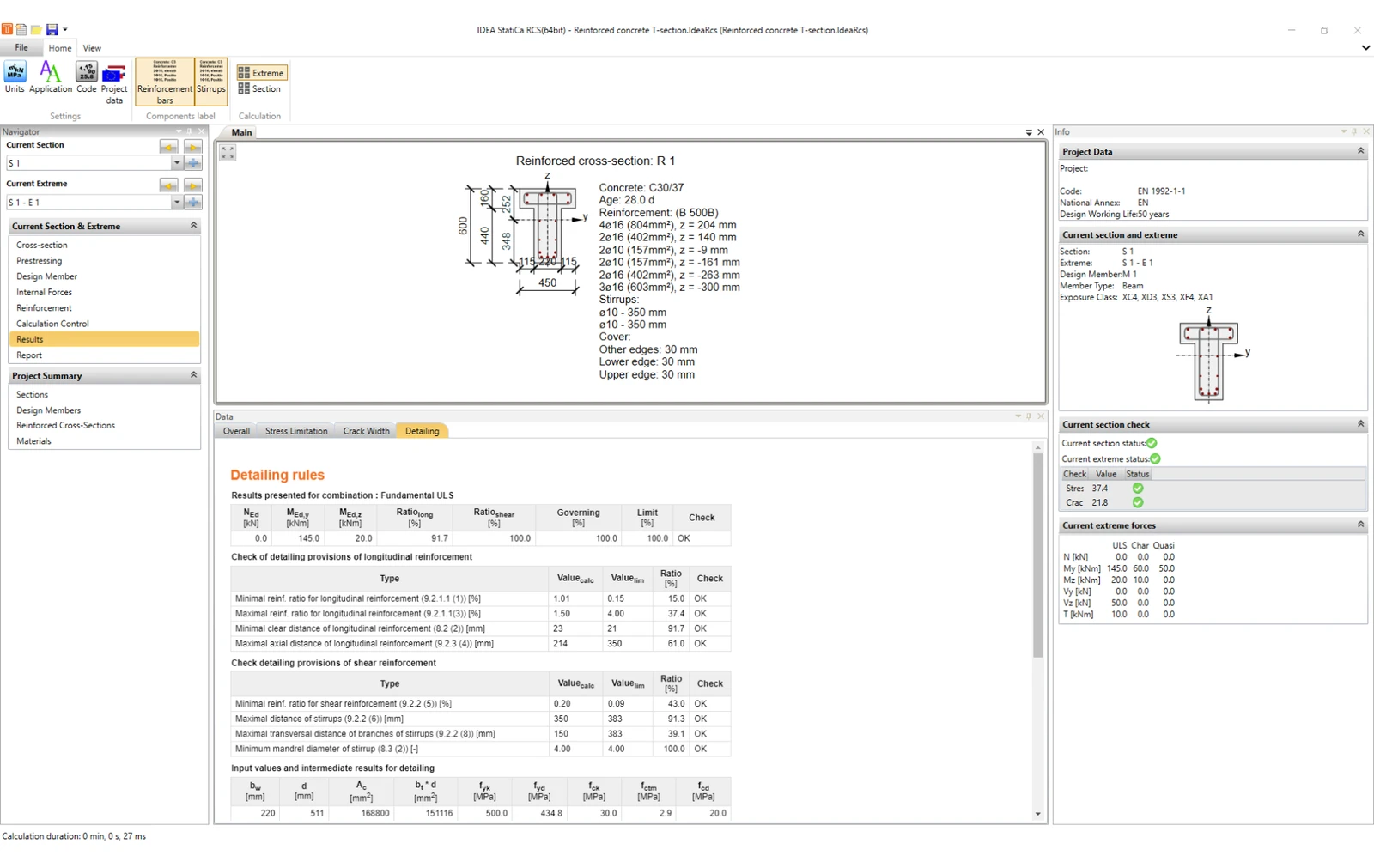This screenshot has width=1374, height=868.
Task: Toggle Stirrups components label
Action: [x=211, y=82]
